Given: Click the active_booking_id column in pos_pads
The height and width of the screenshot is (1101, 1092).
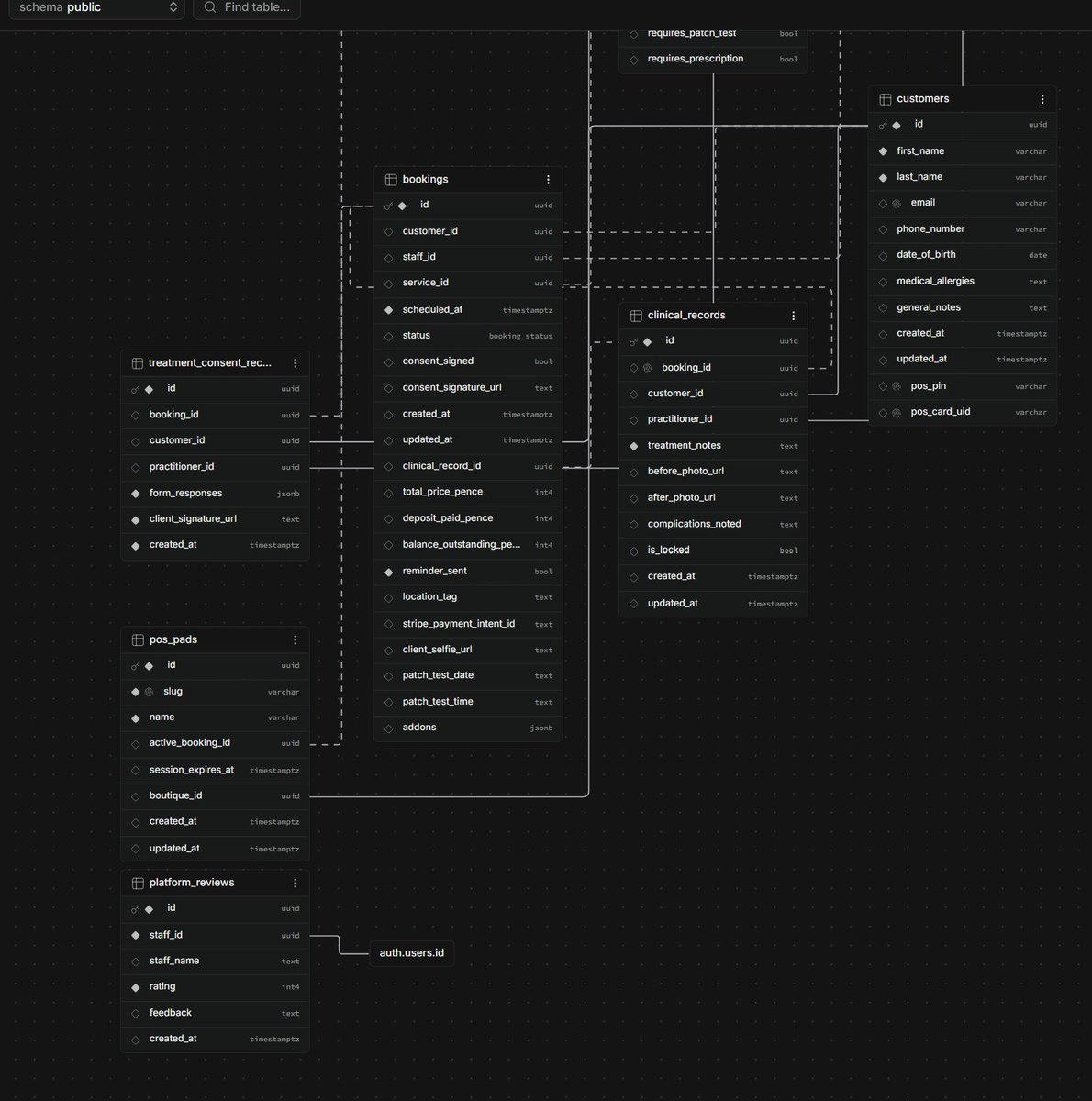Looking at the screenshot, I should point(215,743).
